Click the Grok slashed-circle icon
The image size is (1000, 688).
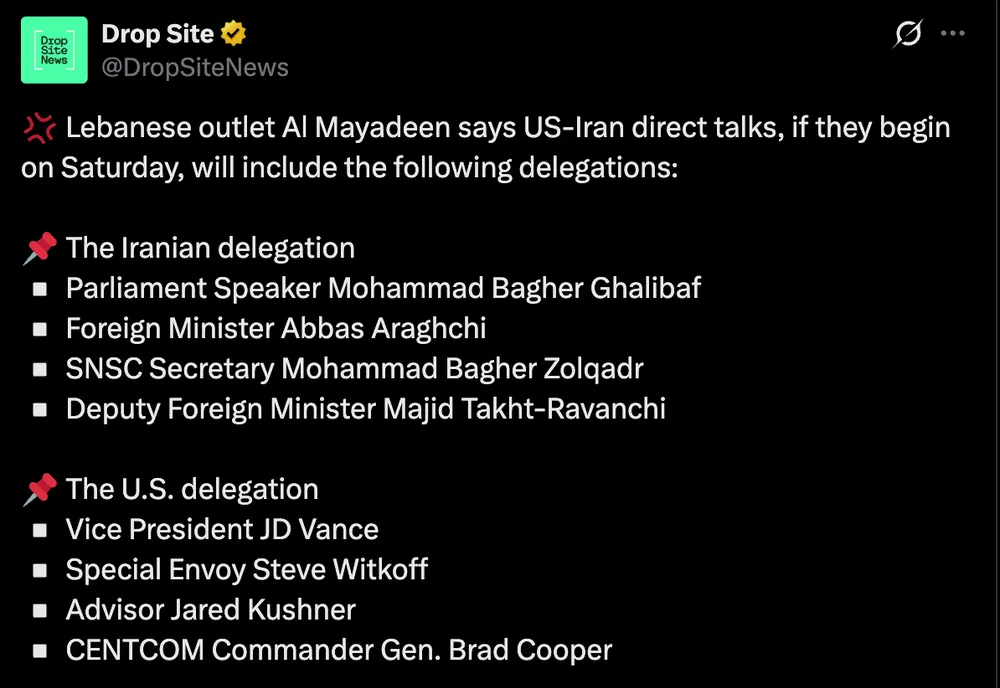click(906, 34)
